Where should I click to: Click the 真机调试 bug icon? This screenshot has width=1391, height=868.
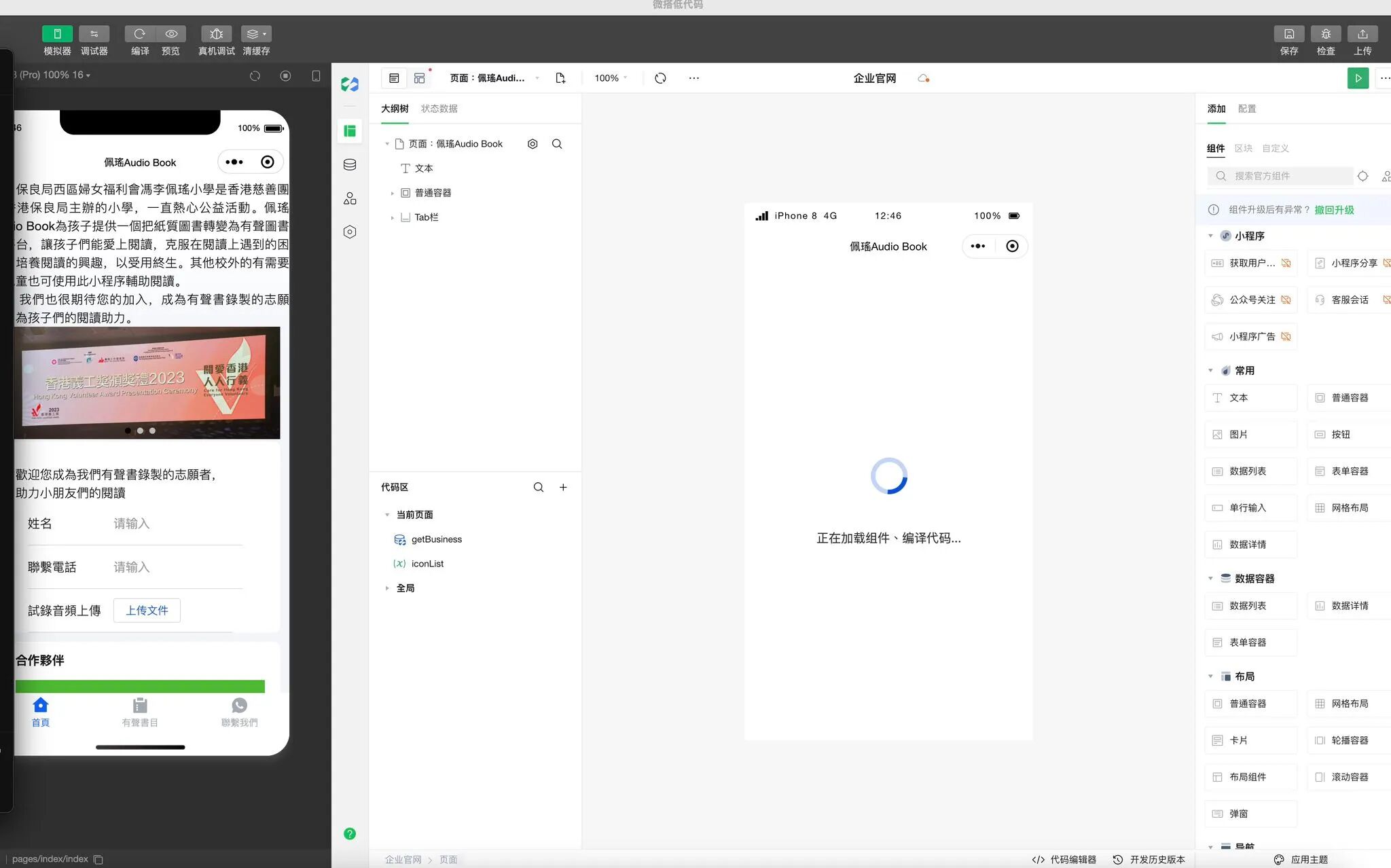coord(216,34)
